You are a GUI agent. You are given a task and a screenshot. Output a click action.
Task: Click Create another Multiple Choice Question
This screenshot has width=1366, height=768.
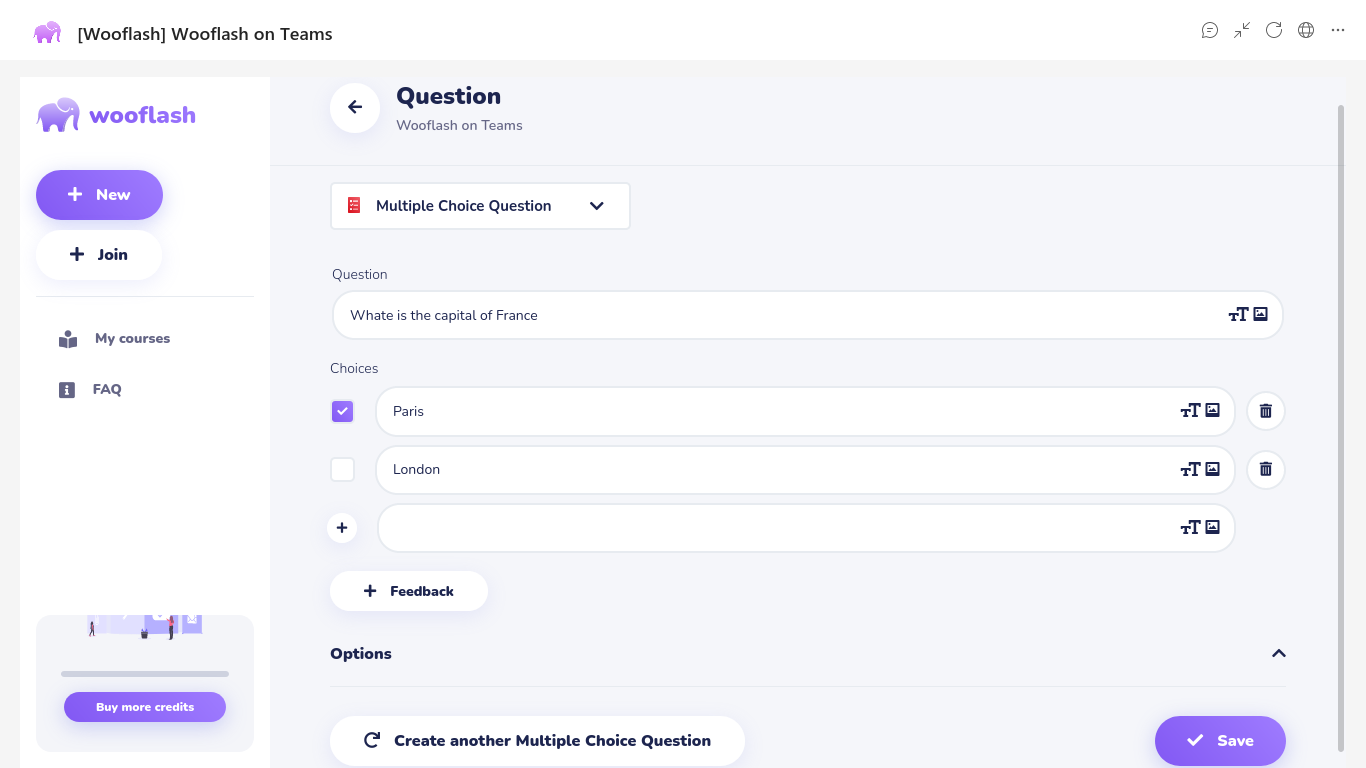(537, 741)
